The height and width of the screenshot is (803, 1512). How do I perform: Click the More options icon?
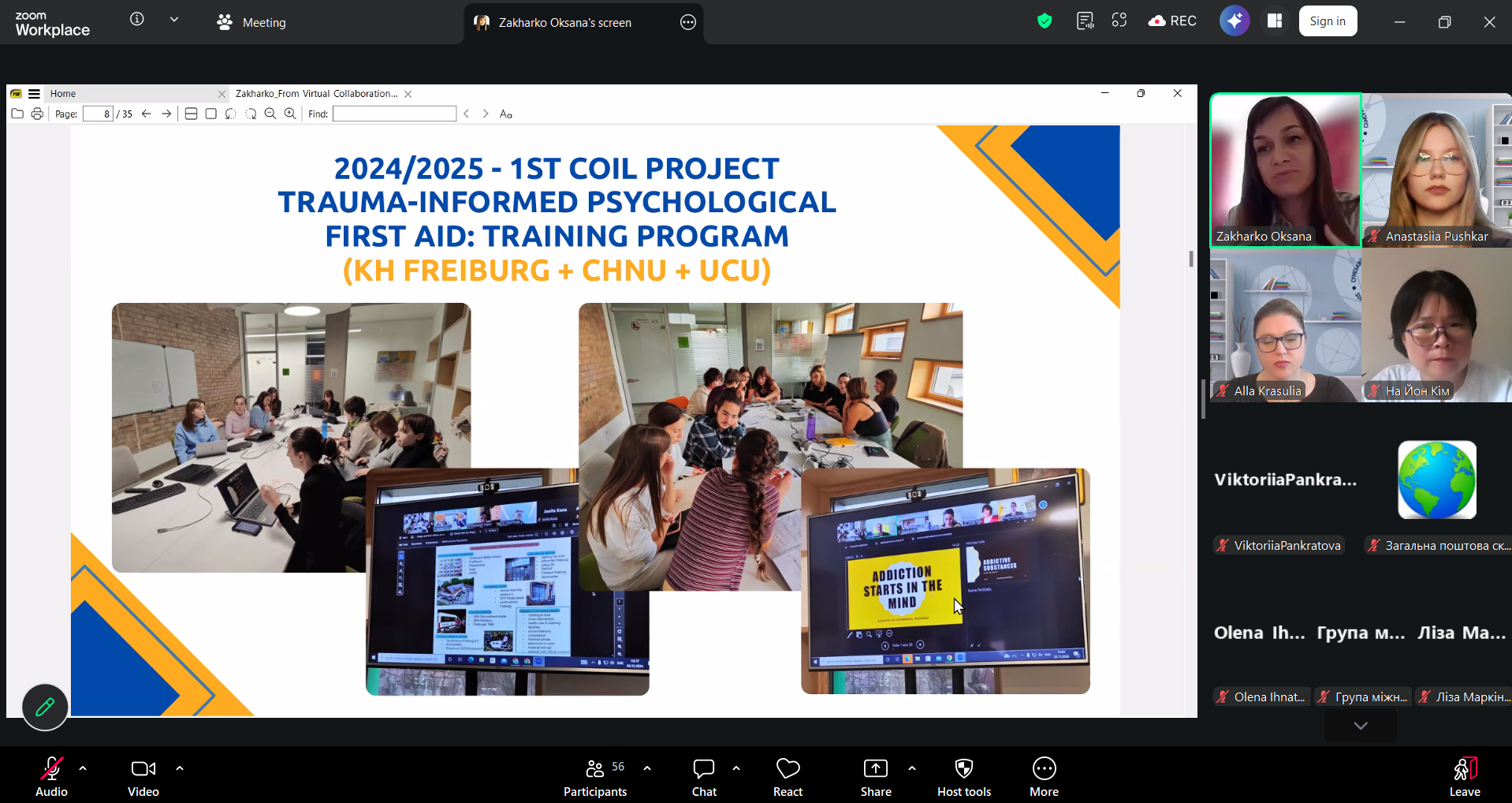coord(1045,778)
